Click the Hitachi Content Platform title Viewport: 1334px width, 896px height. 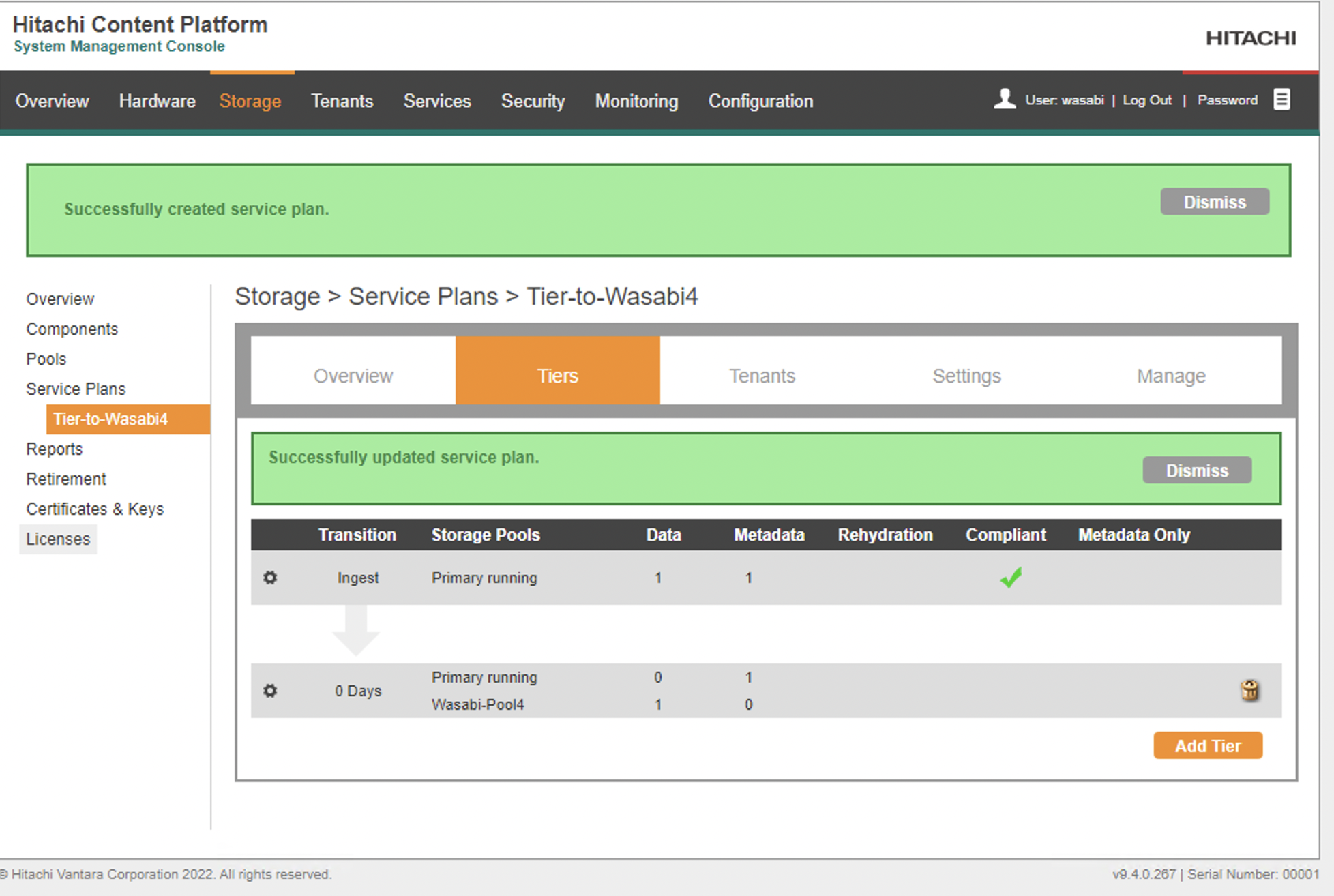pyautogui.click(x=140, y=25)
